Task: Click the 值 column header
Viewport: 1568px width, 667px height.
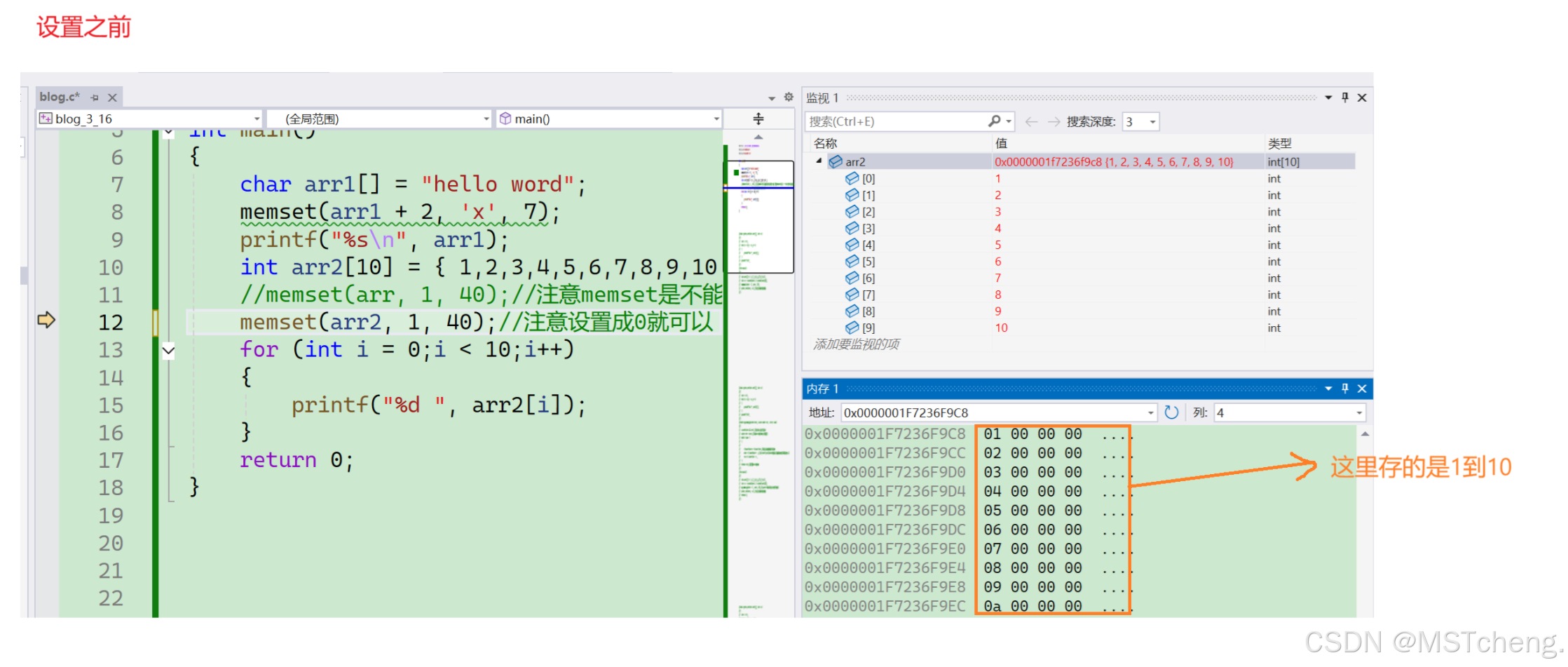Action: click(x=1001, y=143)
